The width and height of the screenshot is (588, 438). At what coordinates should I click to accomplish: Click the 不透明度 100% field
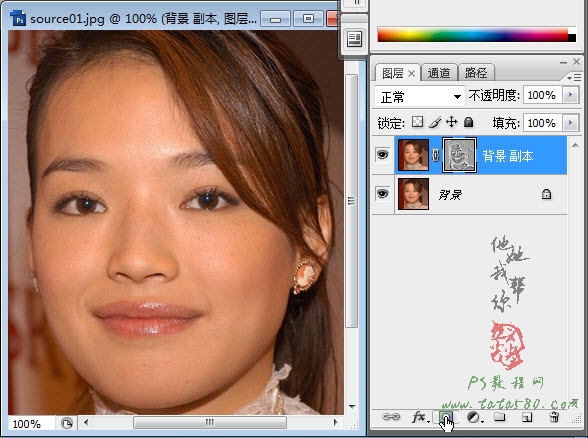[542, 95]
